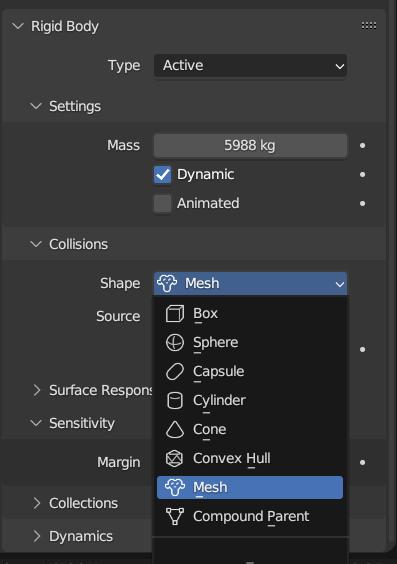Image resolution: width=397 pixels, height=564 pixels.
Task: Disable the Dynamic checkbox
Action: [163, 174]
